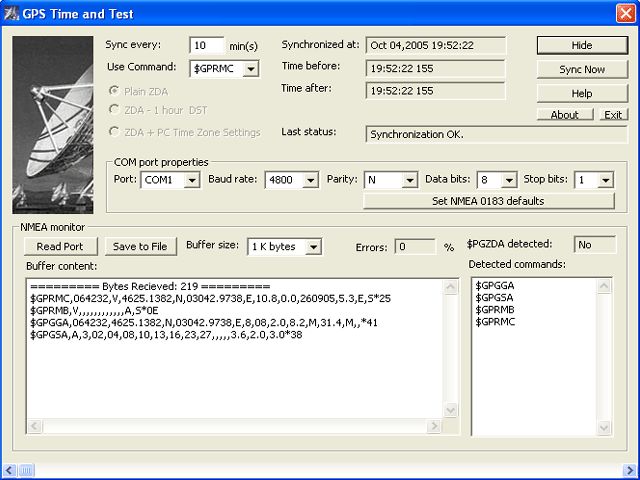Open the Data bits dropdown
The height and width of the screenshot is (480, 640).
tap(509, 180)
